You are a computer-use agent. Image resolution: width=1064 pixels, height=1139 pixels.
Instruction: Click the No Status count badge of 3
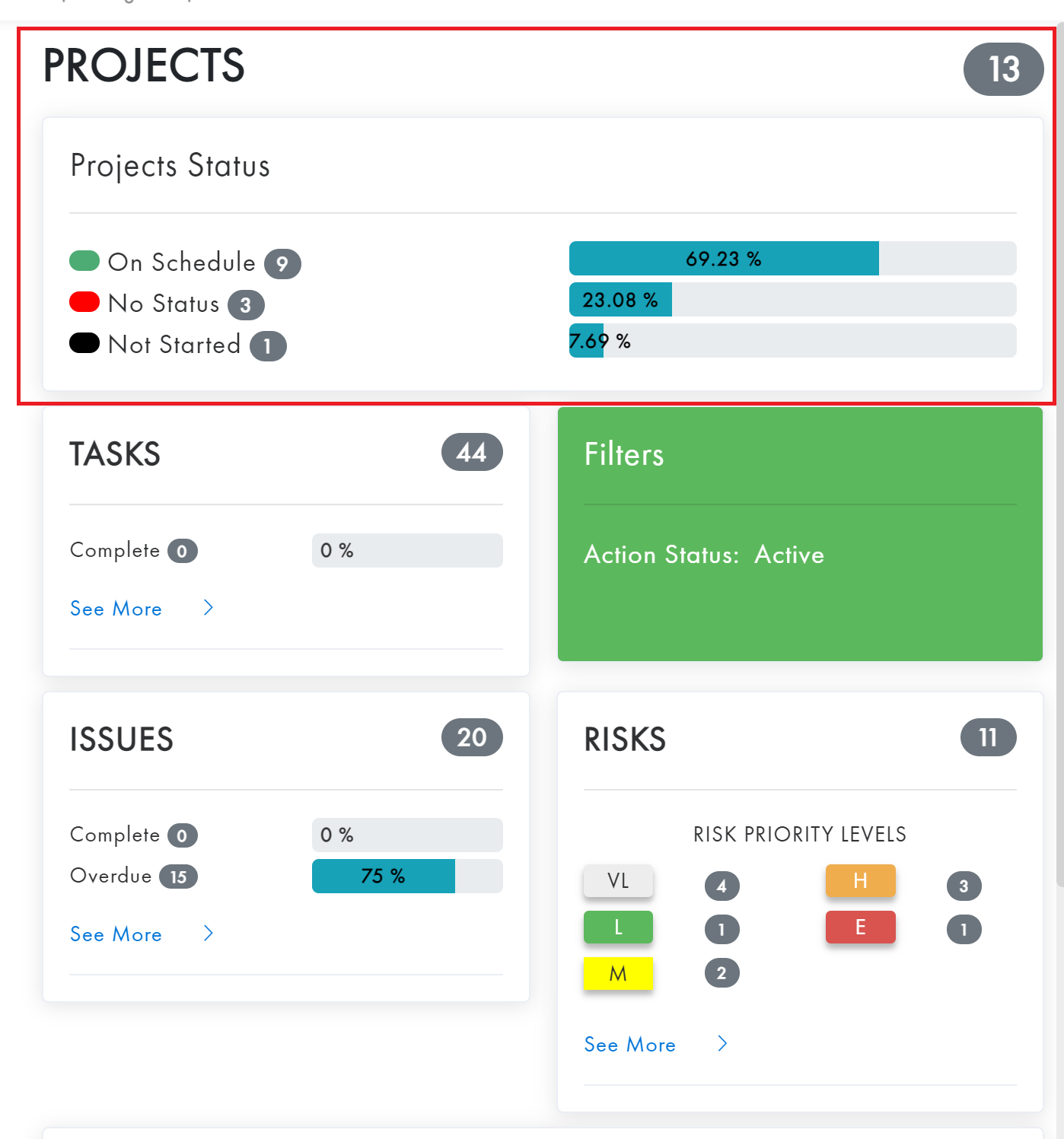tap(245, 304)
